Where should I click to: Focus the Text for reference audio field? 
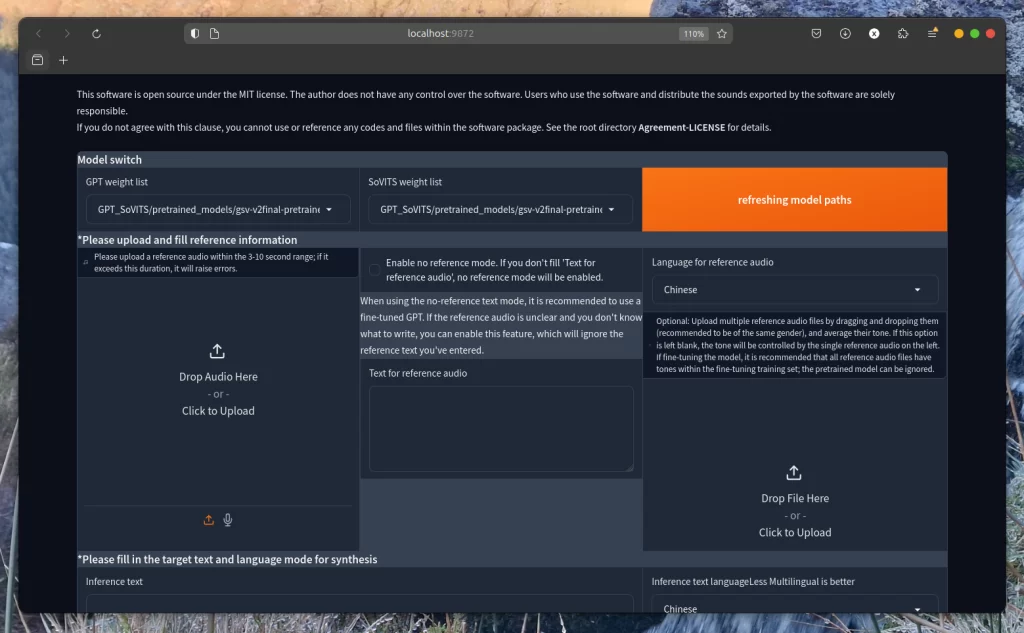pos(500,429)
